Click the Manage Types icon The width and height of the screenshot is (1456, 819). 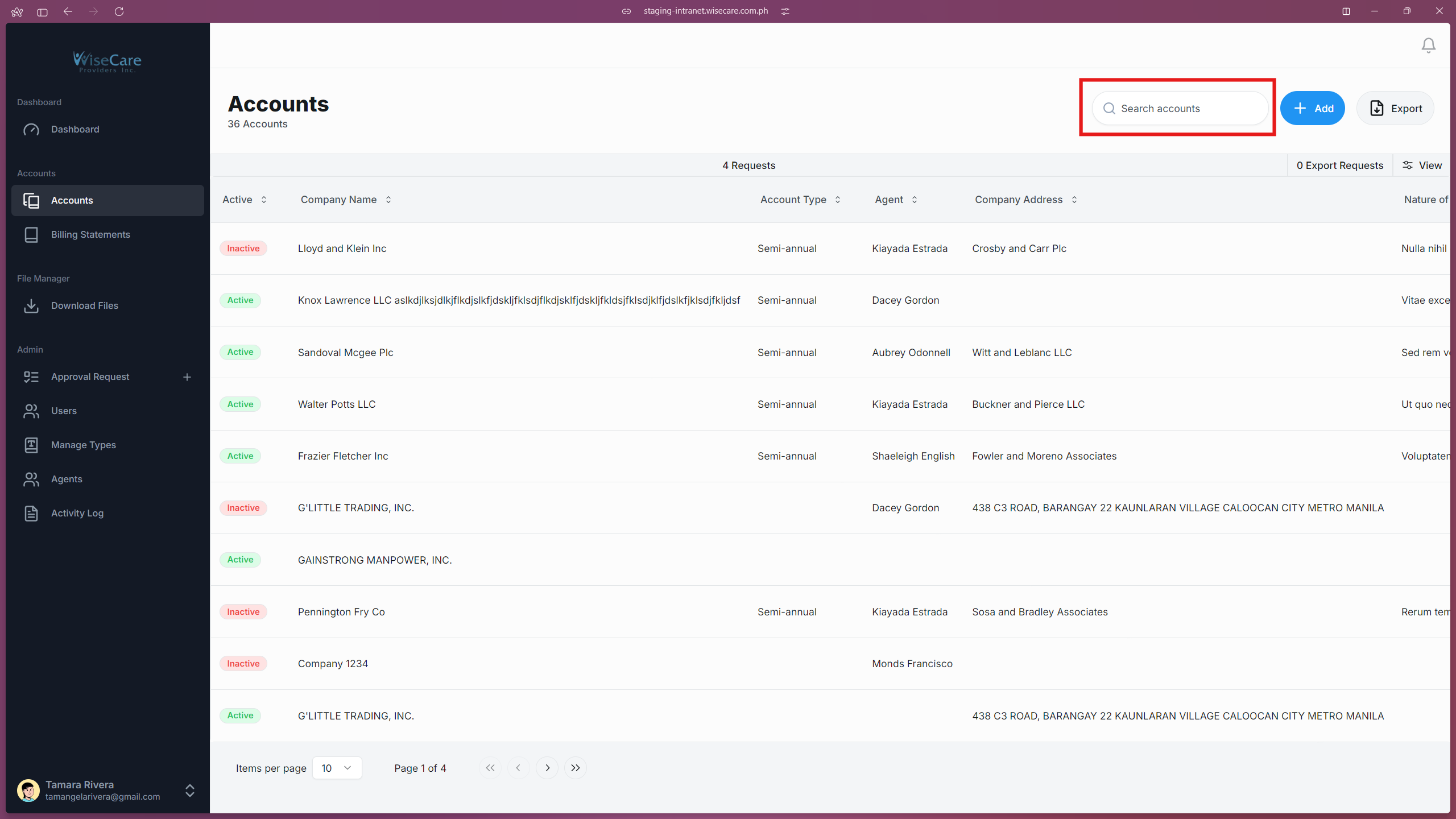pos(32,445)
